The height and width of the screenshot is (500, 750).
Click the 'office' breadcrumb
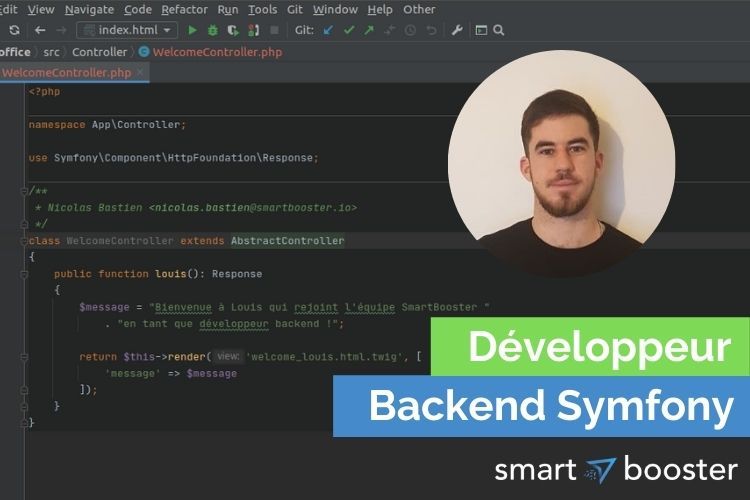pyautogui.click(x=15, y=52)
